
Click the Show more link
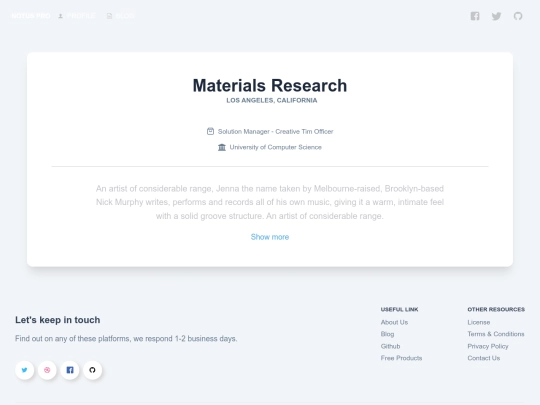click(x=270, y=237)
